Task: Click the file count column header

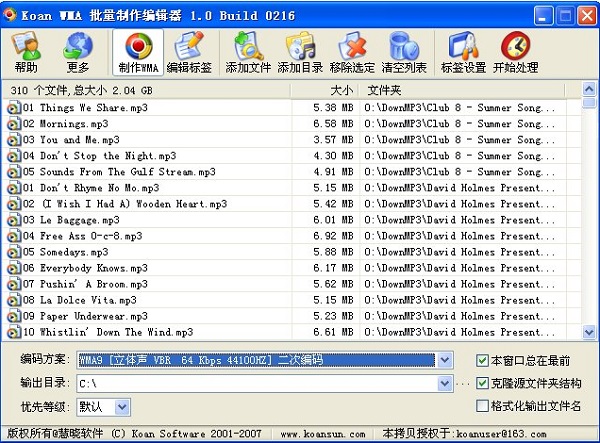Action: coord(146,91)
